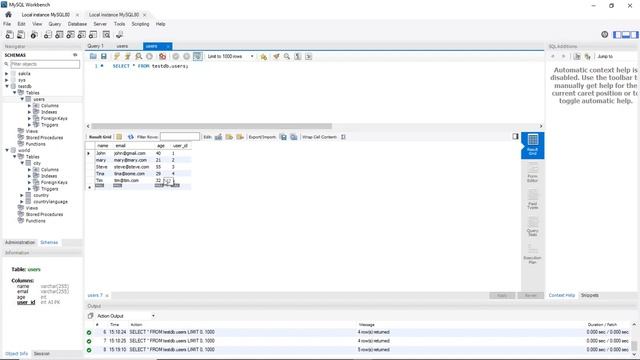Image resolution: width=640 pixels, height=360 pixels.
Task: Expand the sakila schema
Action: 7,73
